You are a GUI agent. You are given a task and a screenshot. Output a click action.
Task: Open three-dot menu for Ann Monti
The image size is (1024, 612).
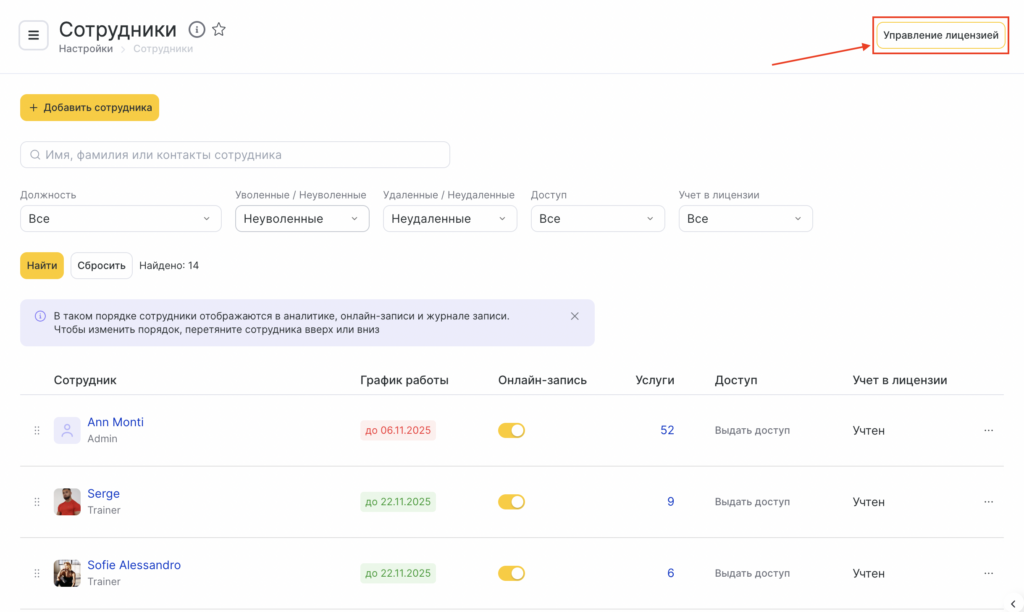point(989,430)
